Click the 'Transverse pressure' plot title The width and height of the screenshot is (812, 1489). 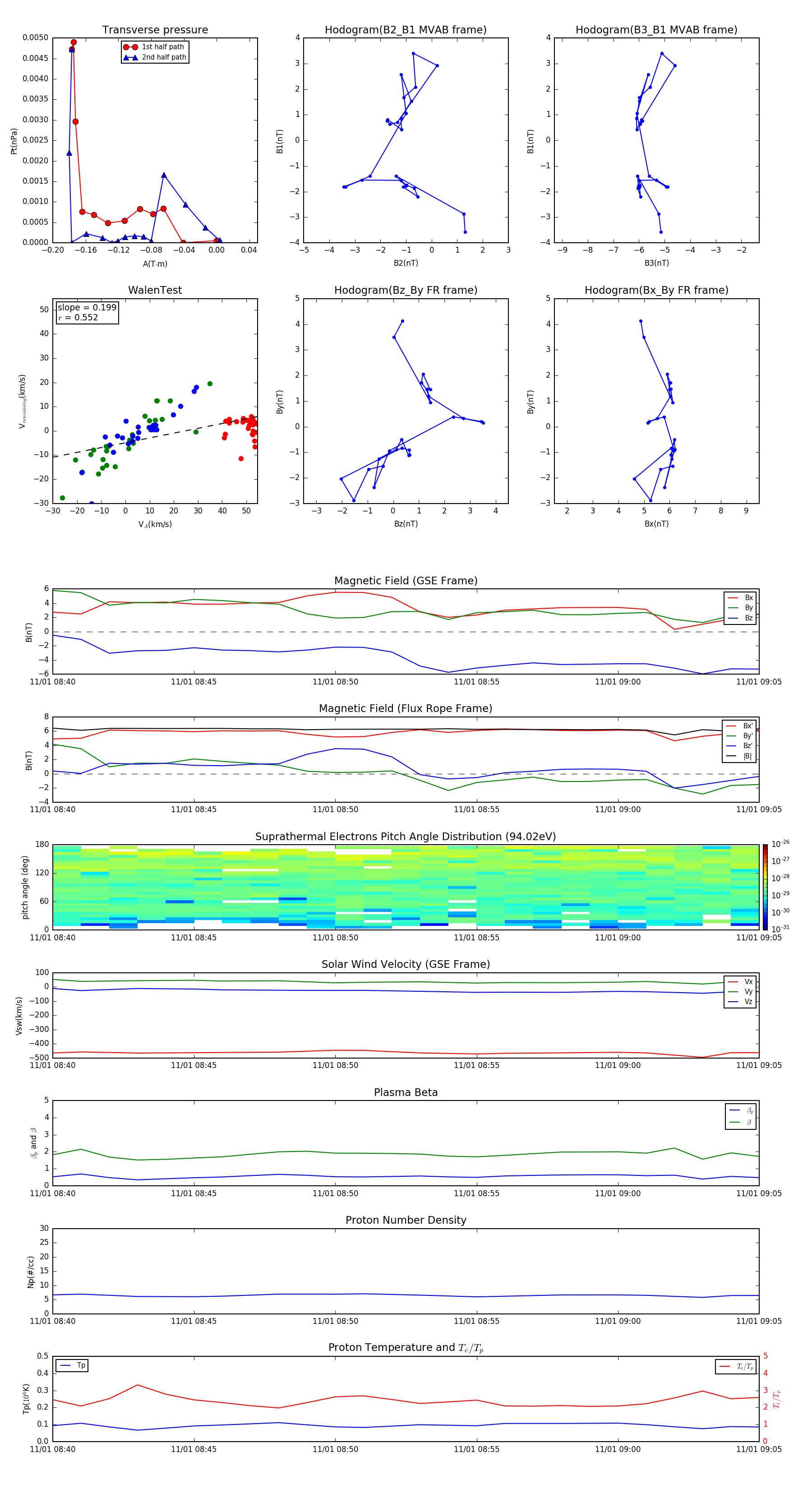[x=155, y=30]
